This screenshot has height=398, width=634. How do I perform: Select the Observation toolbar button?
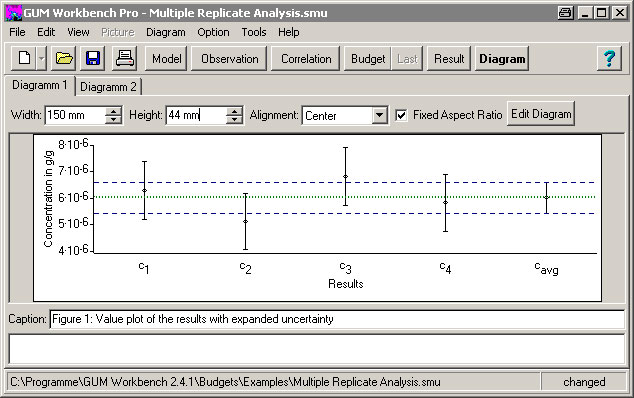pos(229,59)
